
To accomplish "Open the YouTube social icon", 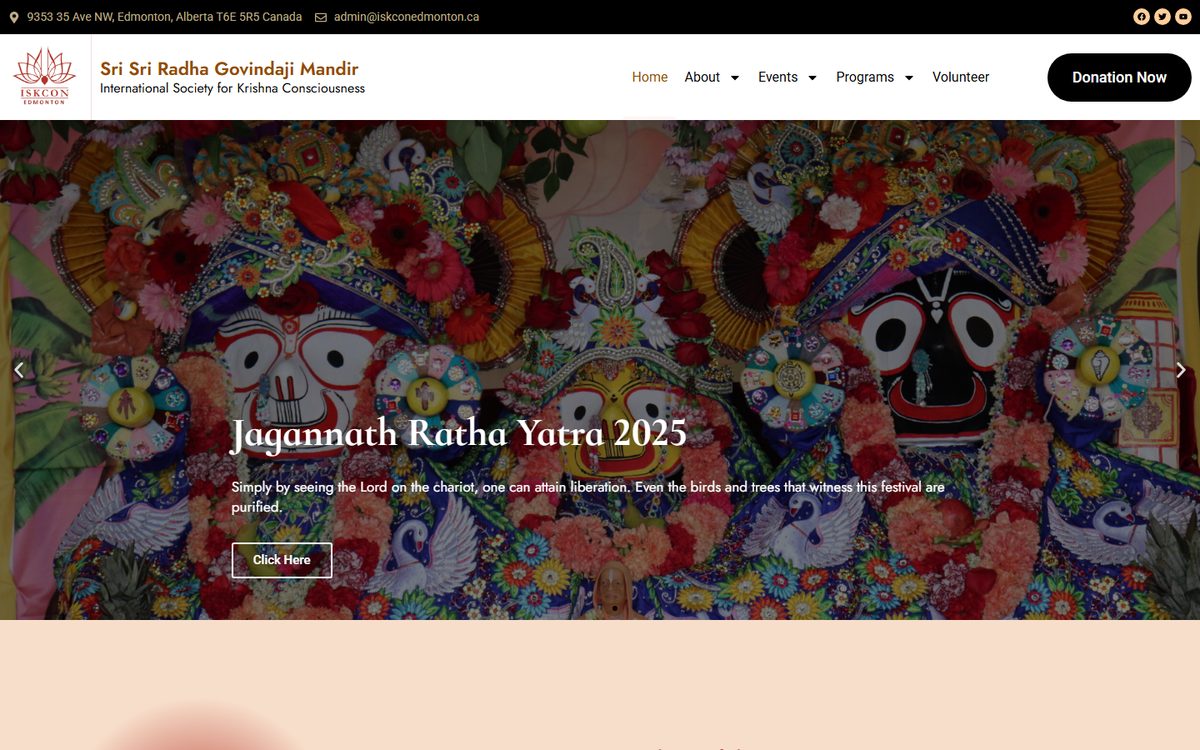I will click(x=1183, y=17).
